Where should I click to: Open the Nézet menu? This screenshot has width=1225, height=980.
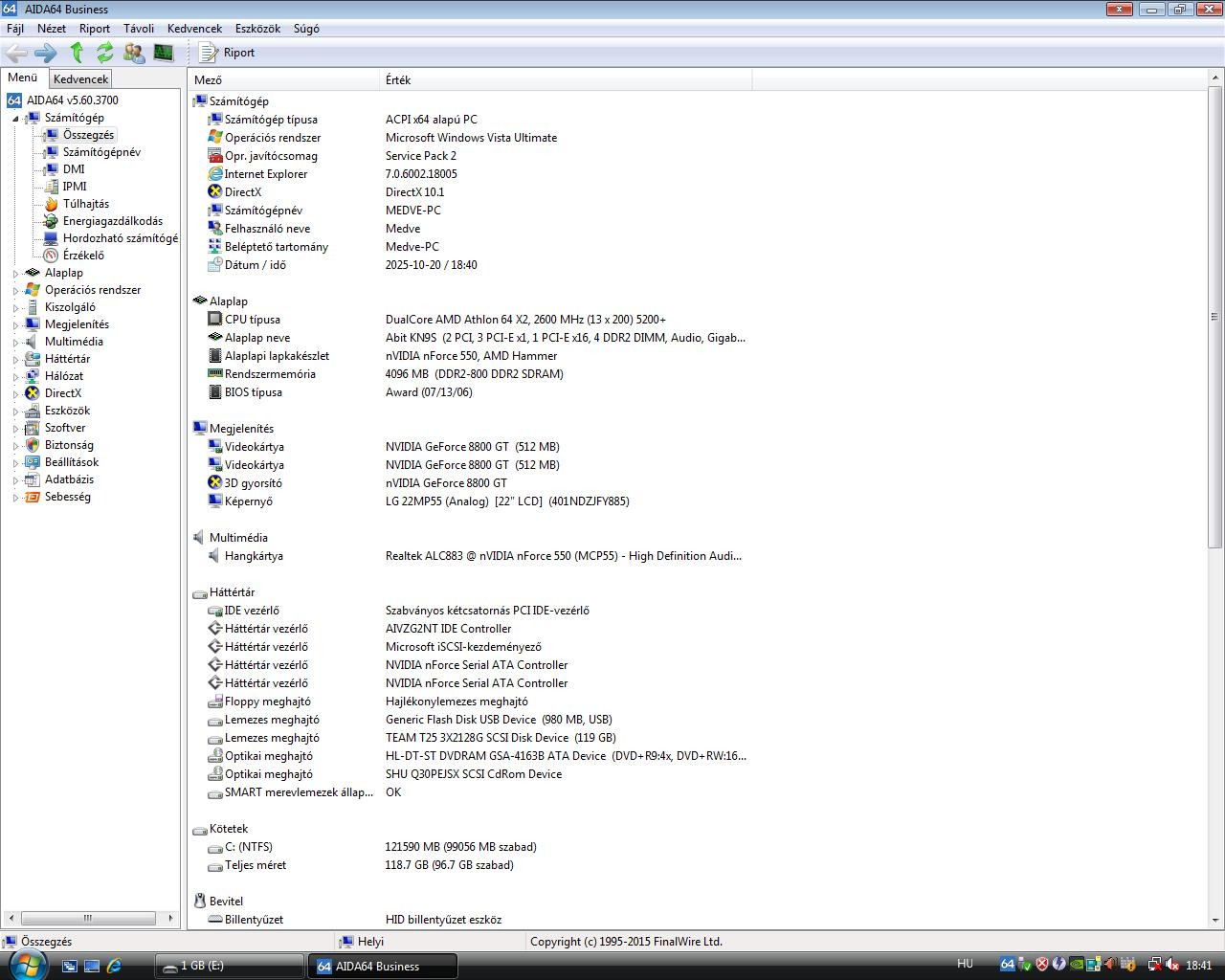(x=52, y=29)
